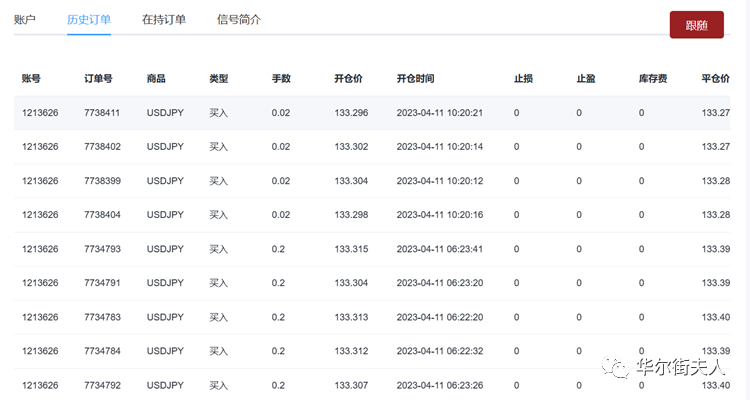Click open price 133.312

(x=351, y=351)
